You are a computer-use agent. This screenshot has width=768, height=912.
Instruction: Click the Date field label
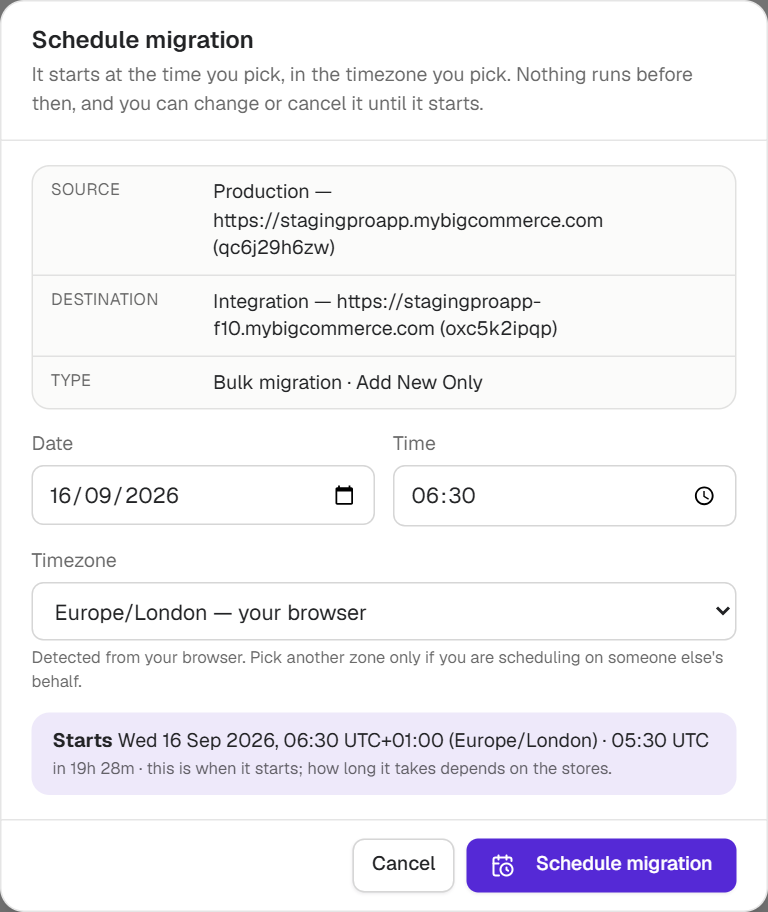(x=52, y=443)
